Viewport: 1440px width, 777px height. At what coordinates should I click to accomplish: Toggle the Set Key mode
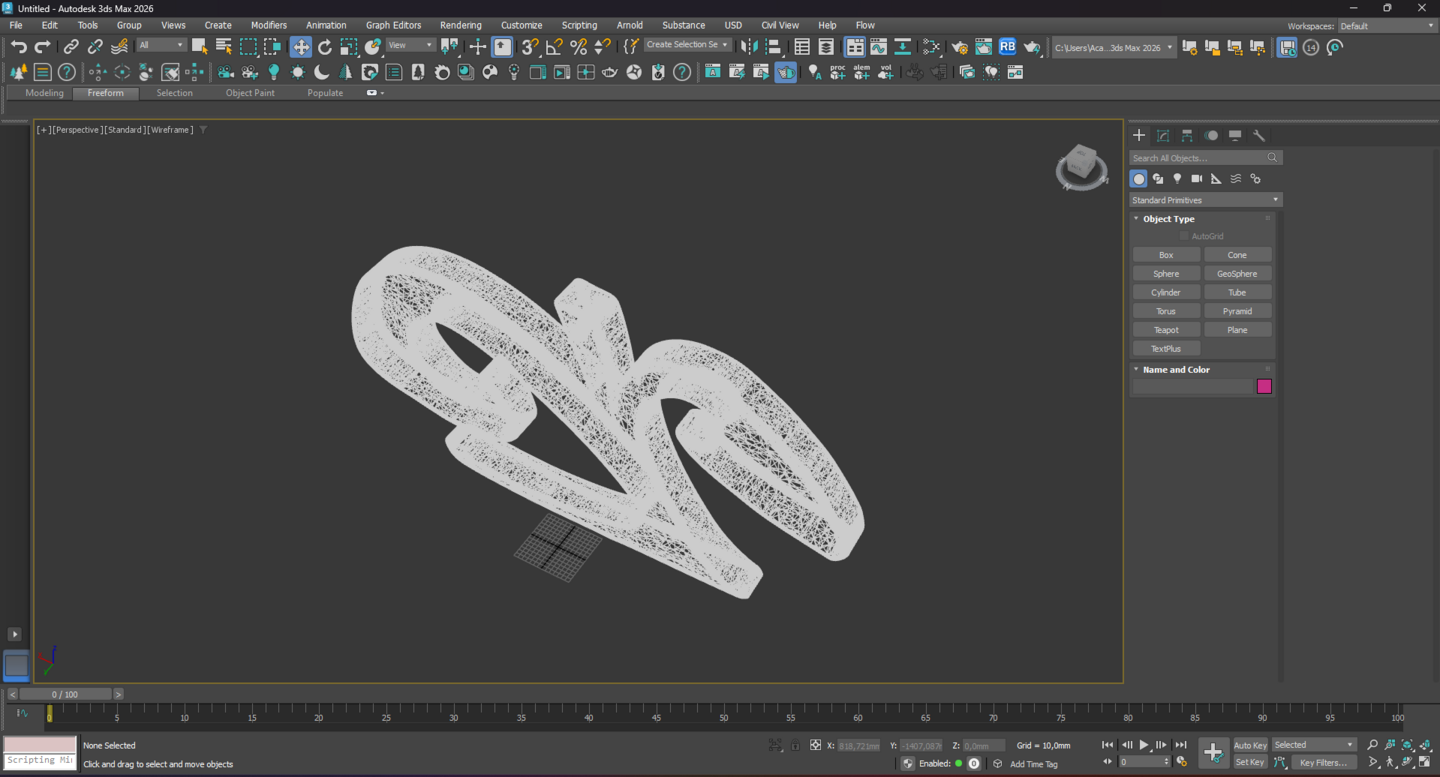1250,762
